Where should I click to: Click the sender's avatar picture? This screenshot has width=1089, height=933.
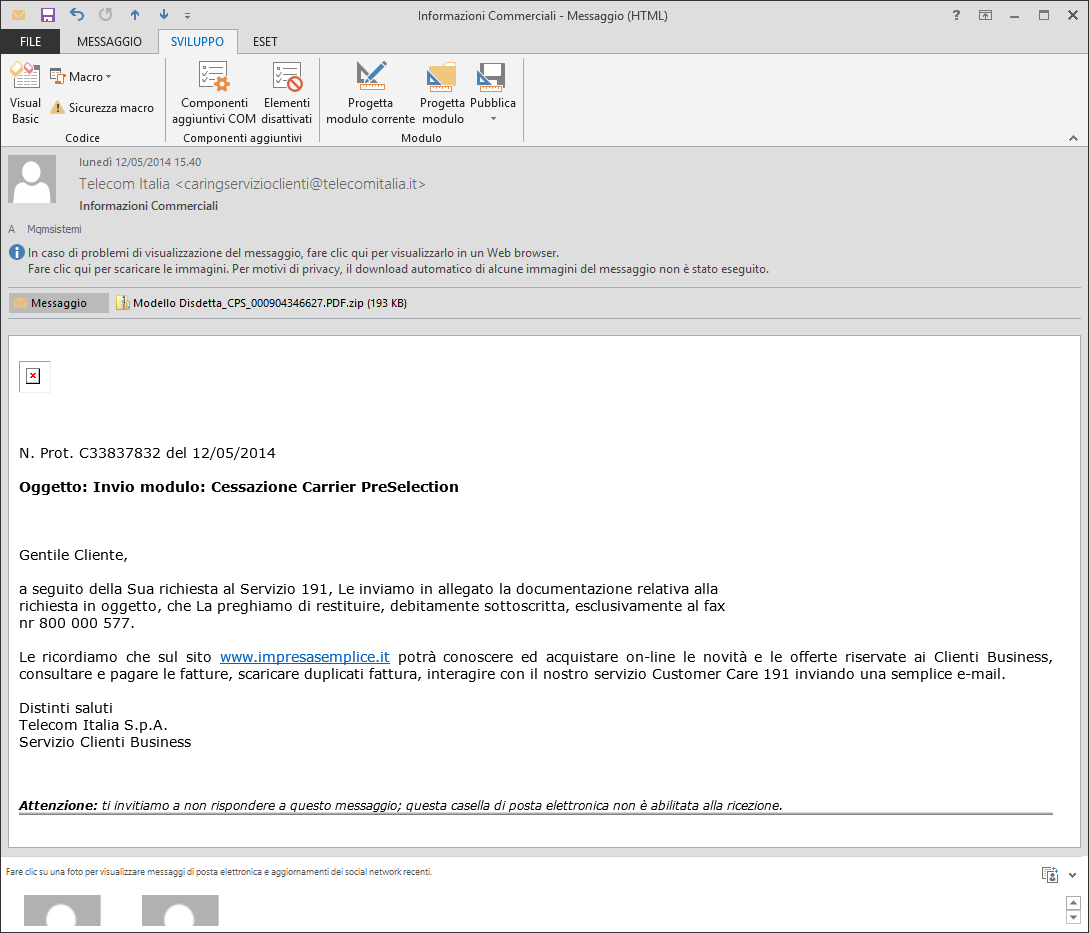point(32,179)
